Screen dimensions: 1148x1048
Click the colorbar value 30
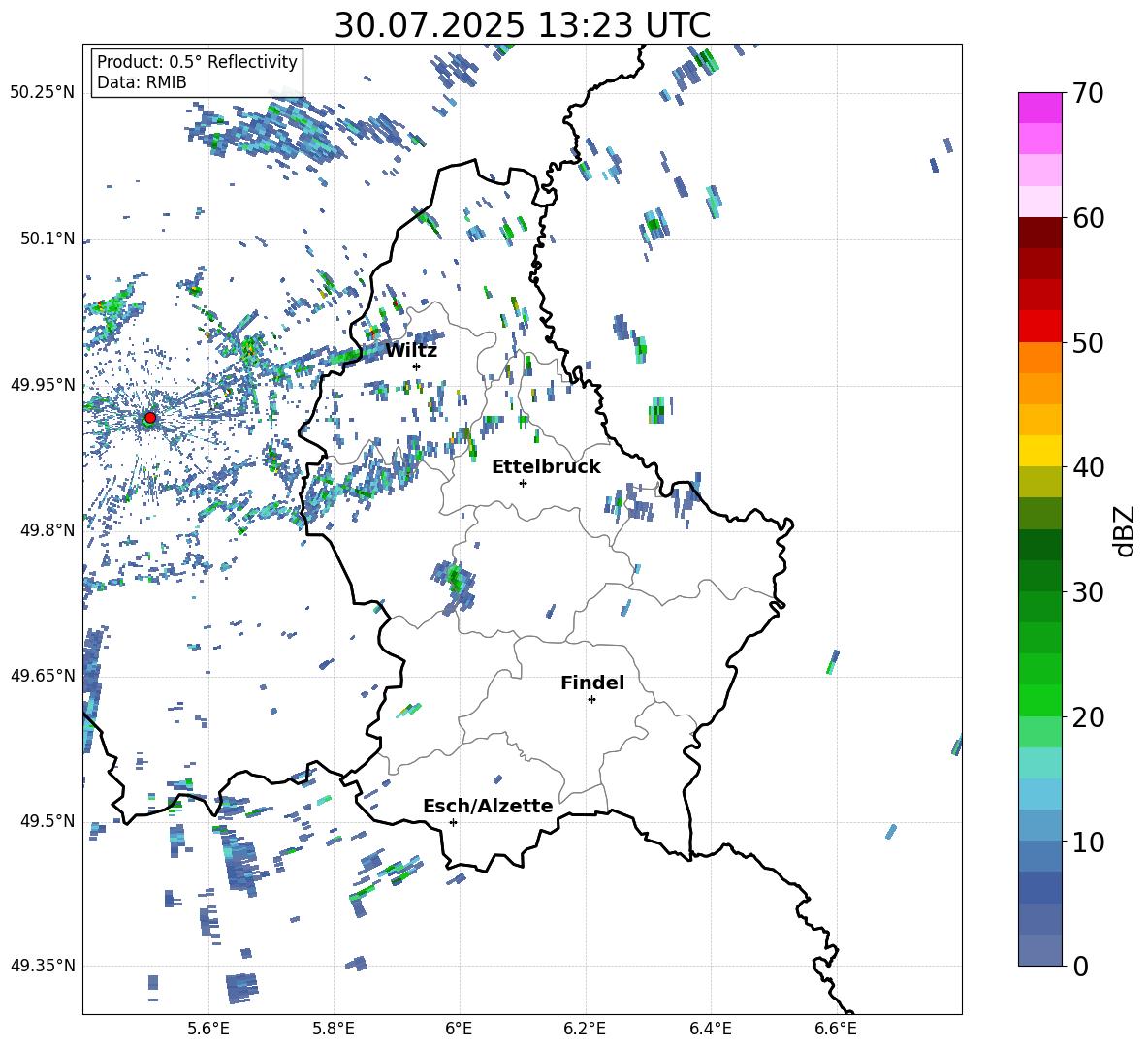tap(1088, 592)
